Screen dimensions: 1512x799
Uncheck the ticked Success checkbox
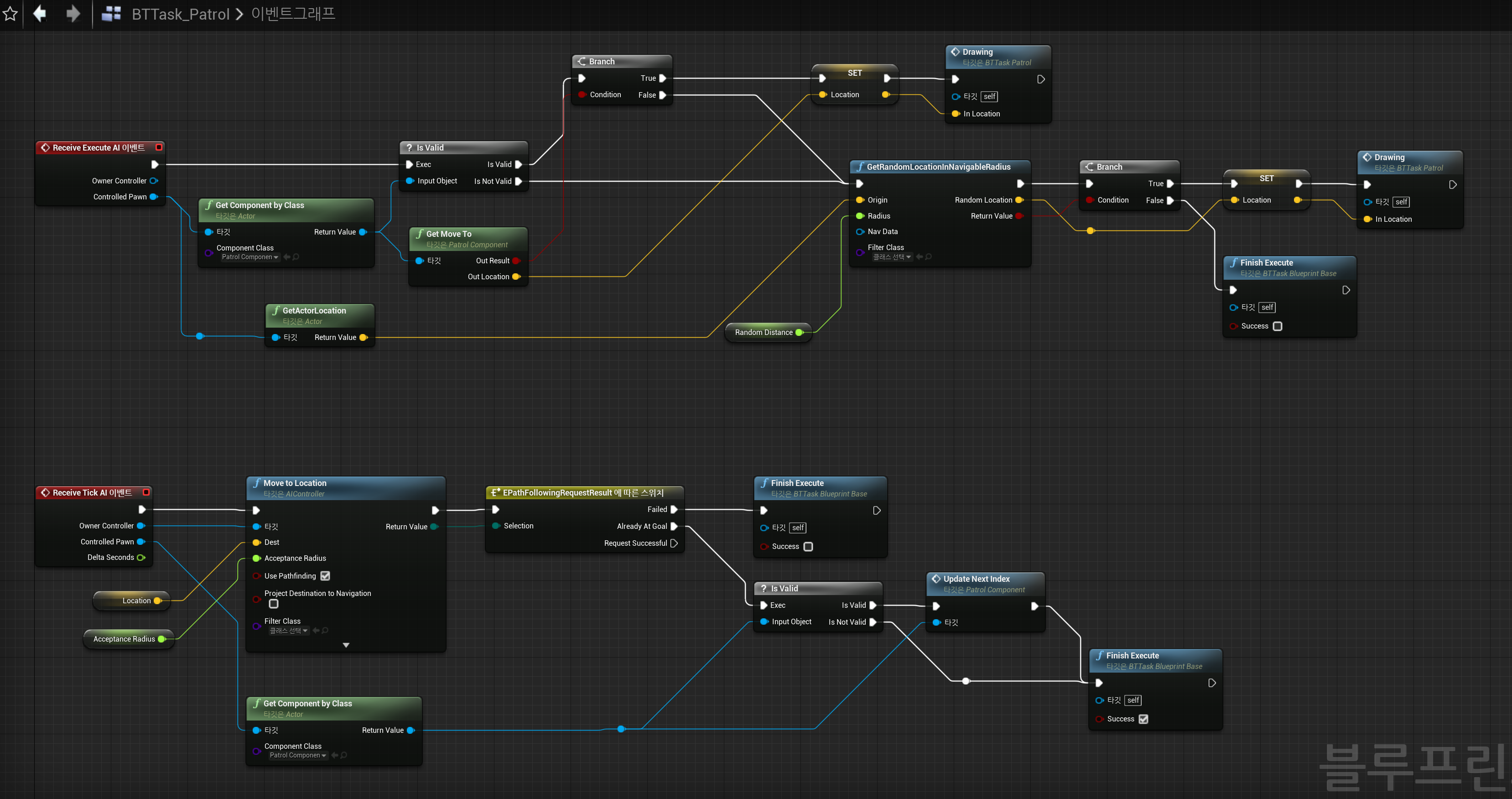(x=1143, y=719)
